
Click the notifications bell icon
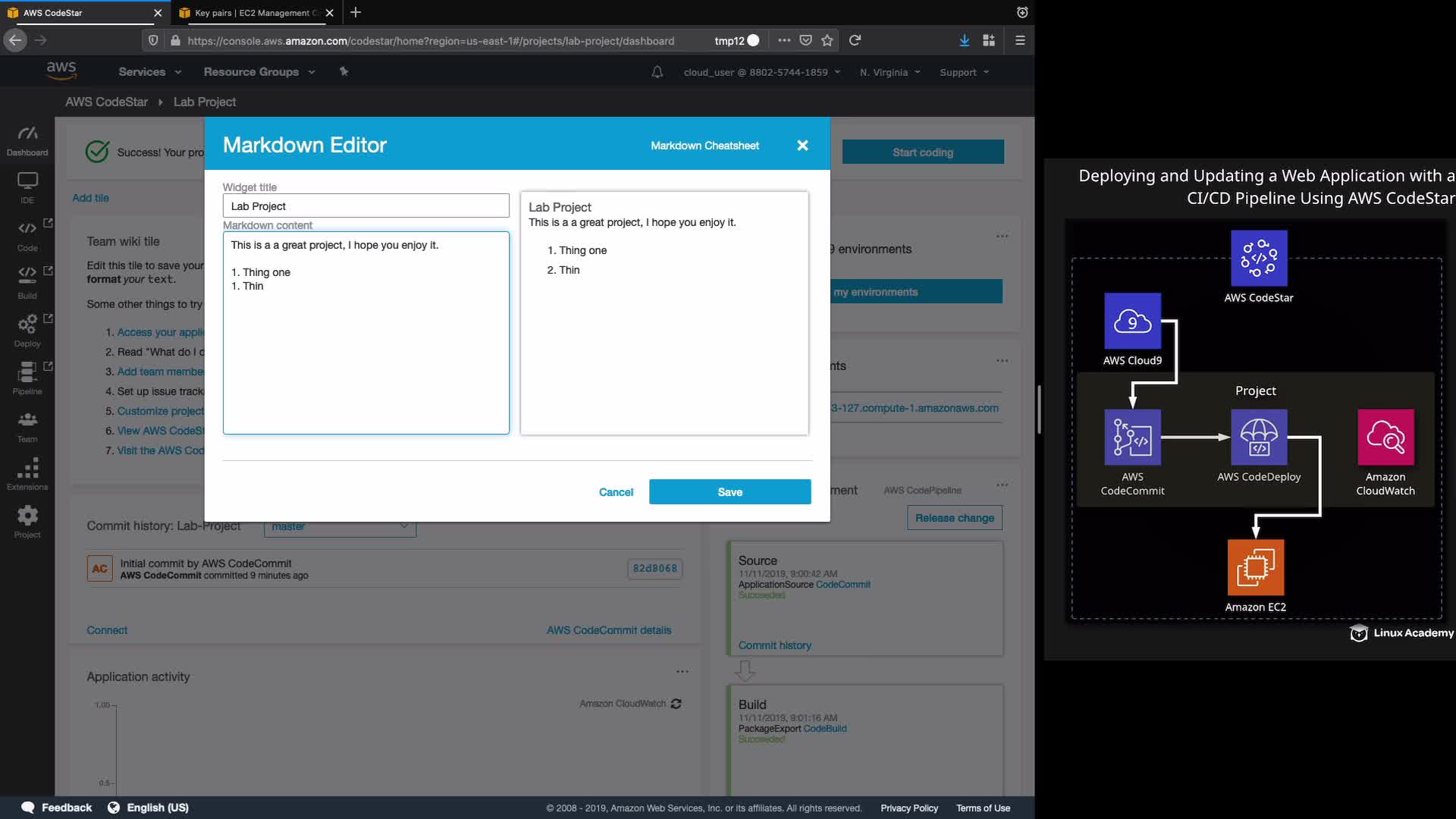(657, 72)
